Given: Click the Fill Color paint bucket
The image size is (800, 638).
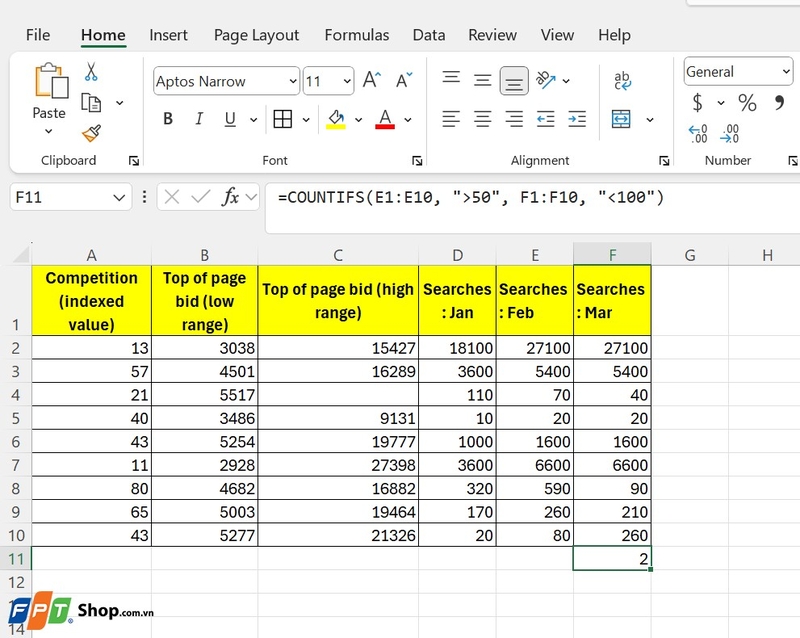Looking at the screenshot, I should (x=336, y=119).
